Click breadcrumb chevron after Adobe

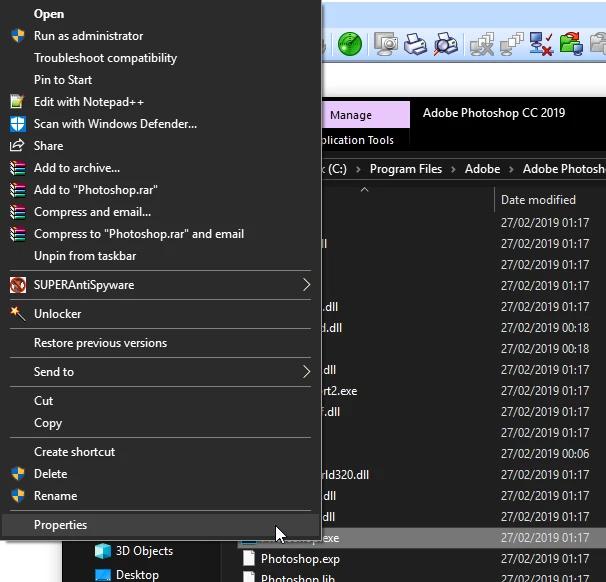pyautogui.click(x=511, y=169)
